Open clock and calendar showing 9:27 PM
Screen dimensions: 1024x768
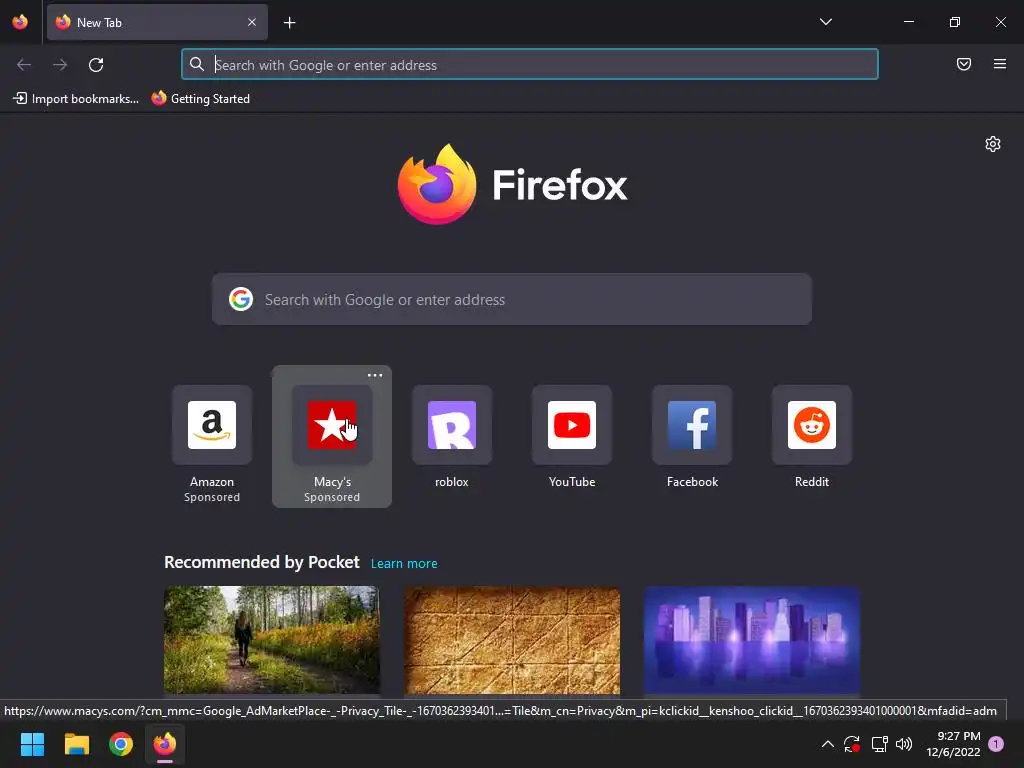pyautogui.click(x=953, y=744)
